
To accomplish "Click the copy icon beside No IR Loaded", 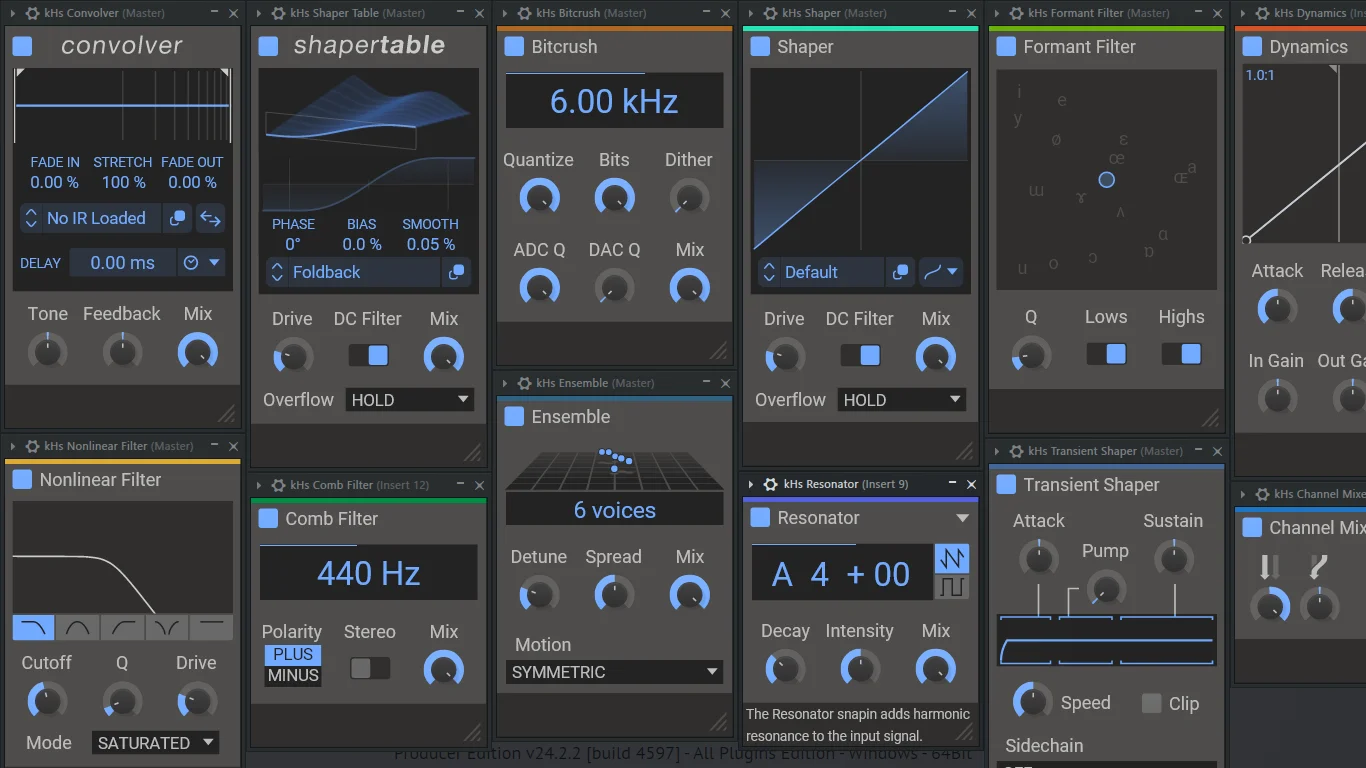I will (x=177, y=218).
